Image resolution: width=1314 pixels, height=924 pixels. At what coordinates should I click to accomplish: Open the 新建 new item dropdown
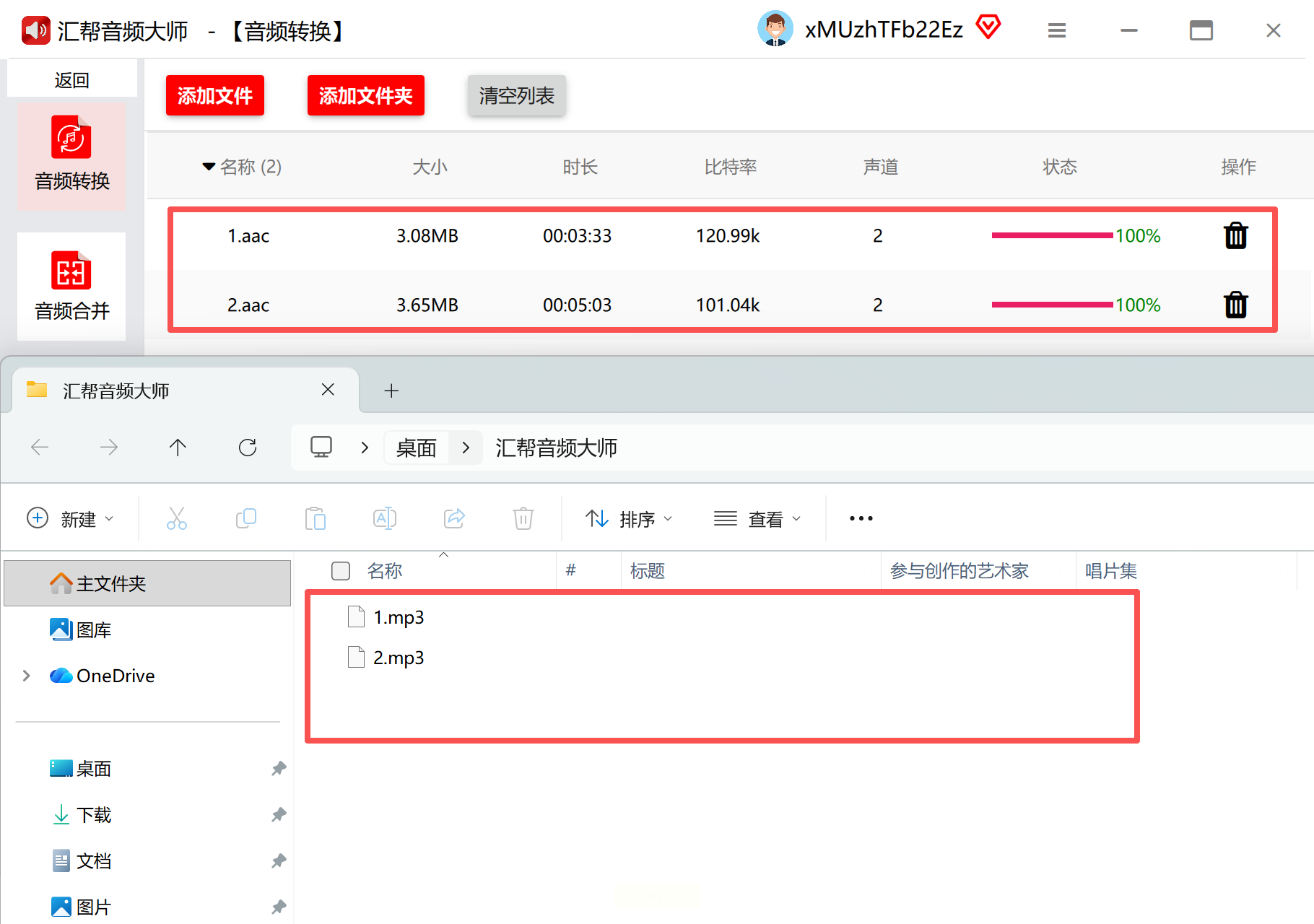70,519
